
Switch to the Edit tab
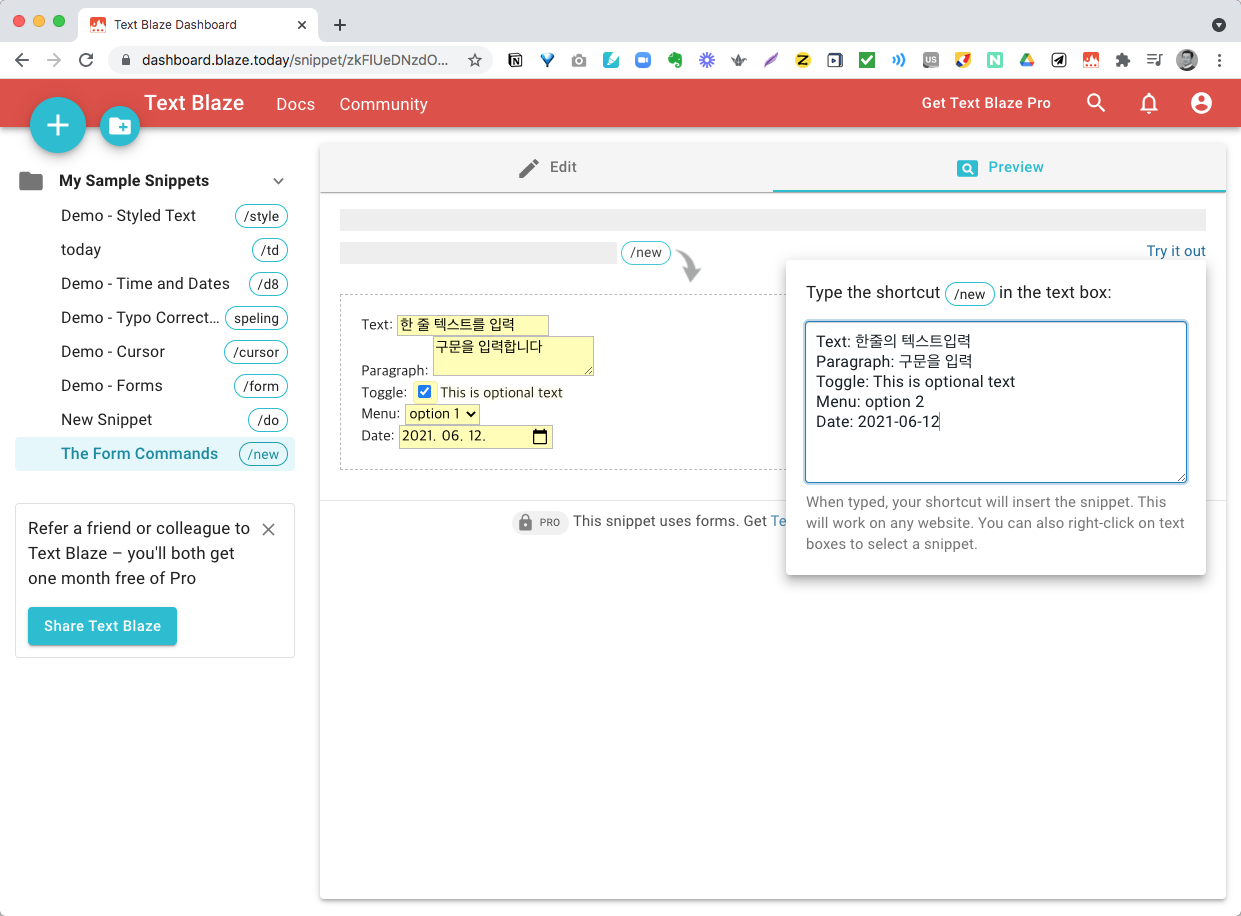click(546, 168)
